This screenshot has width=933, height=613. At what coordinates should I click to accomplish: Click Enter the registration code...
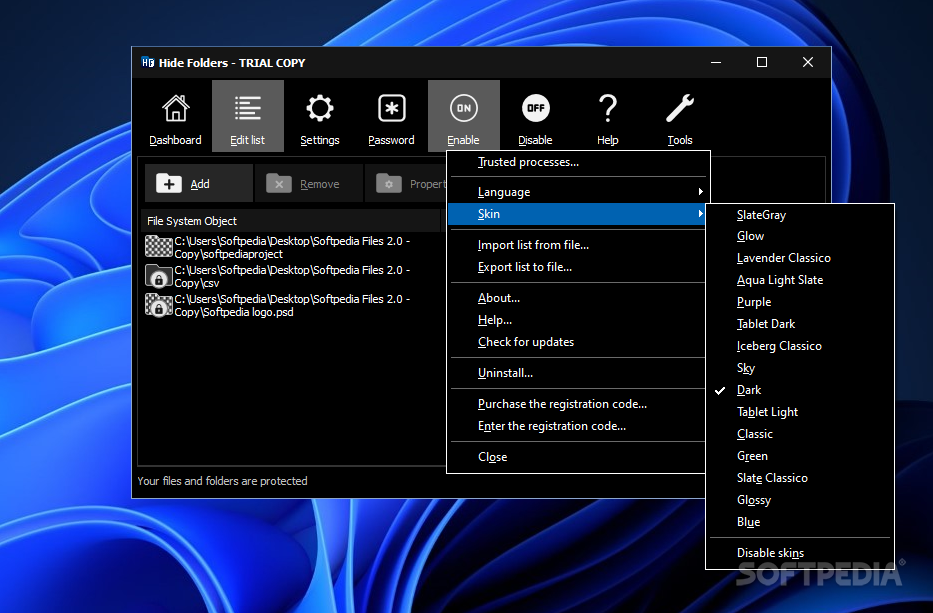pos(577,426)
